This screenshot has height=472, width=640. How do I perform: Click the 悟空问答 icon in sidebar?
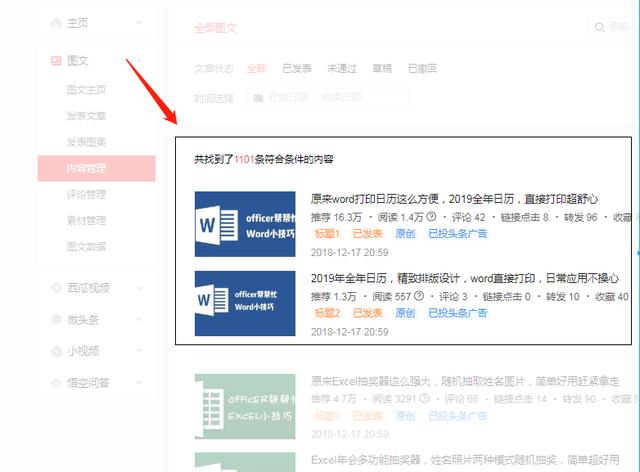56,383
